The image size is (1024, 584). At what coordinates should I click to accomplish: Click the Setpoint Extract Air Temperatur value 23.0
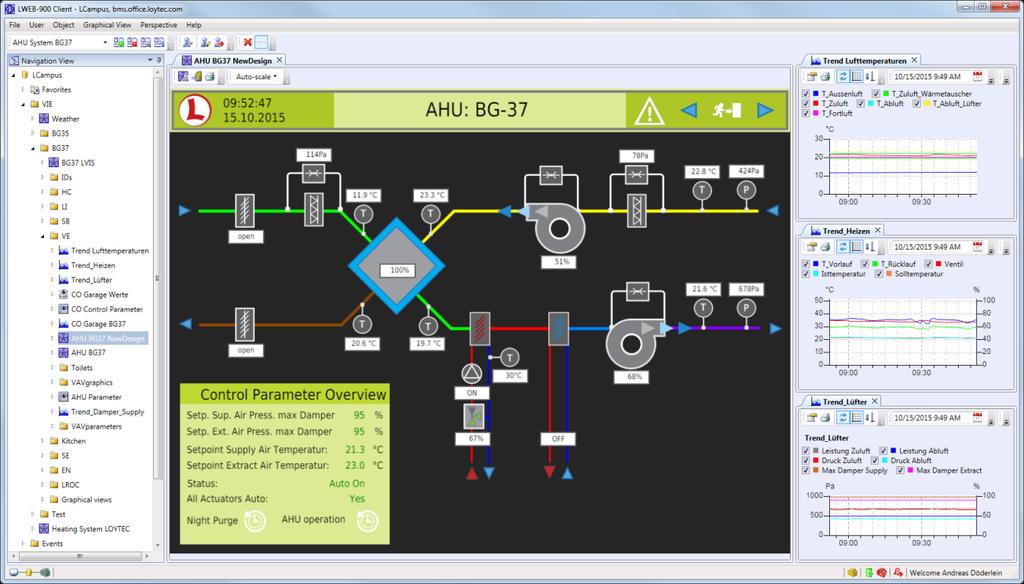tap(355, 465)
